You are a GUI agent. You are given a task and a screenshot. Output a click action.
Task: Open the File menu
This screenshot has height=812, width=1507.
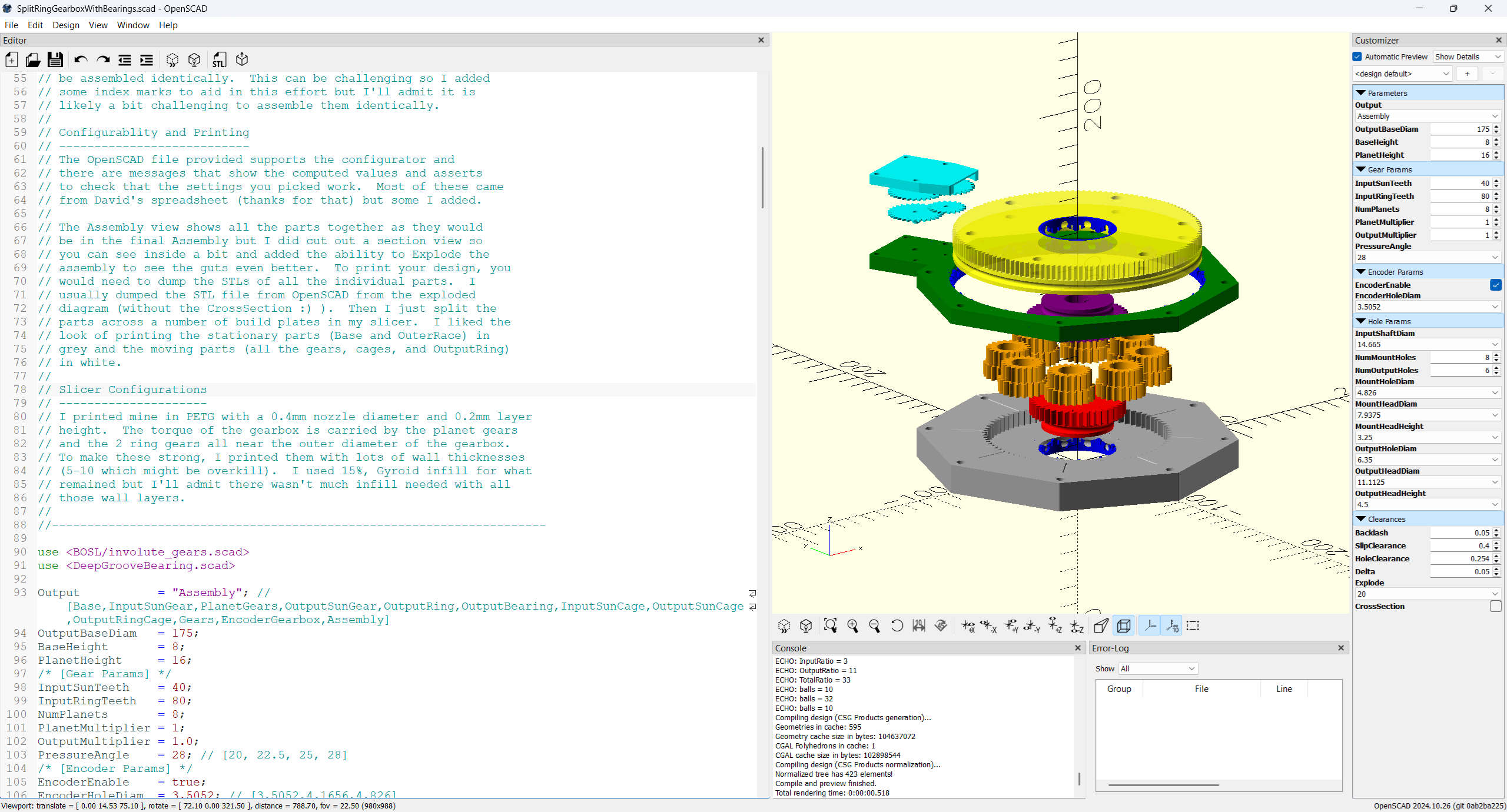click(11, 25)
